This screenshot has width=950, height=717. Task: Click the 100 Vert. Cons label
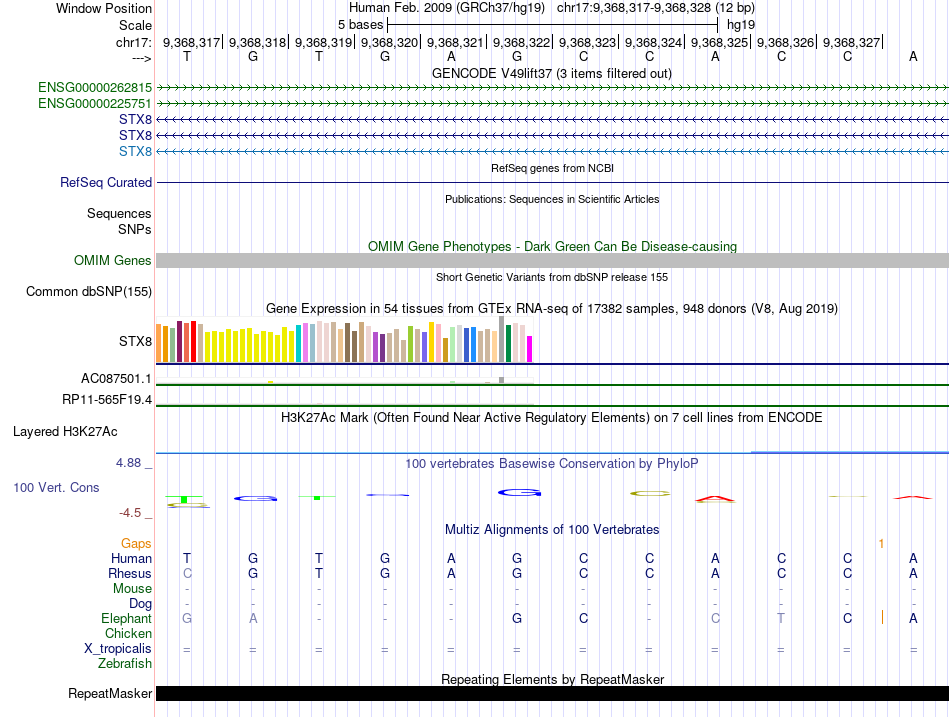point(56,487)
